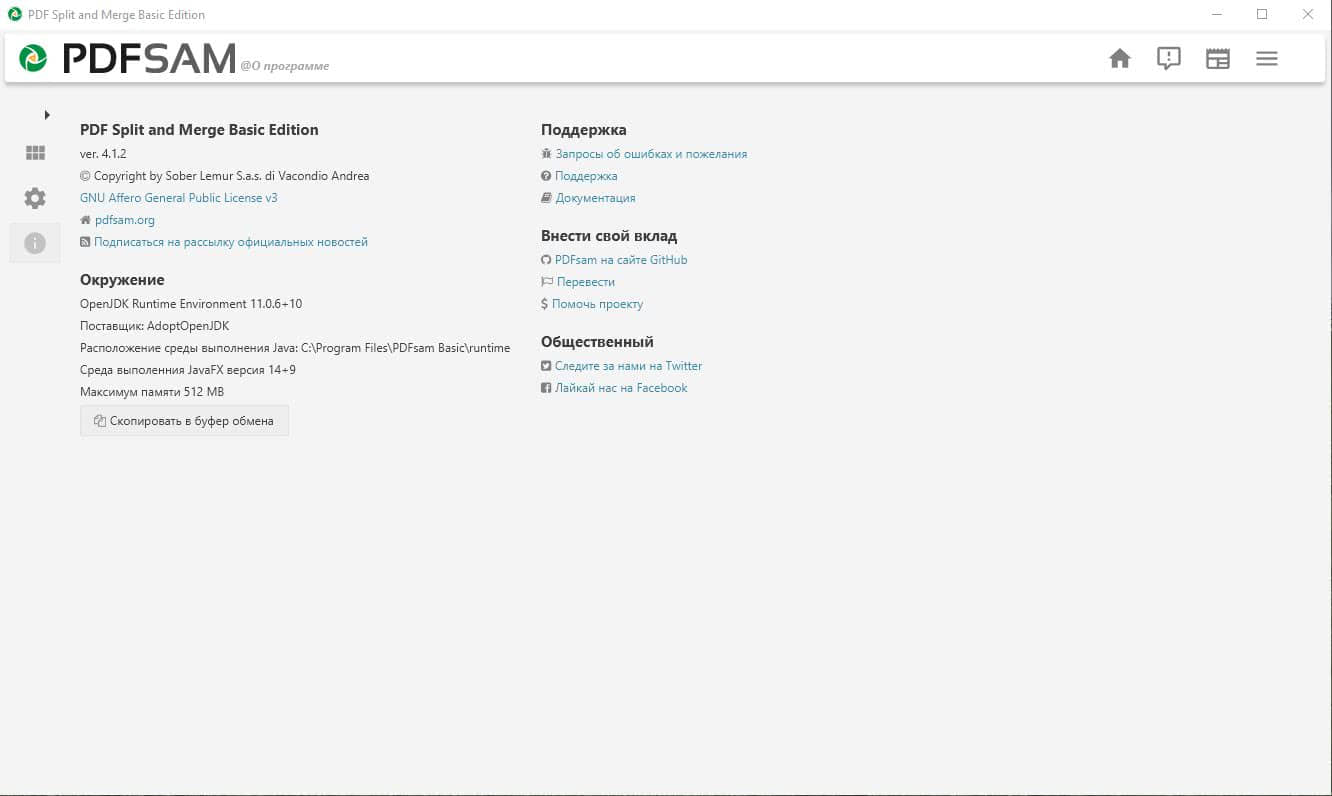Select the About info icon
Screen dimensions: 1332x796
click(x=35, y=243)
